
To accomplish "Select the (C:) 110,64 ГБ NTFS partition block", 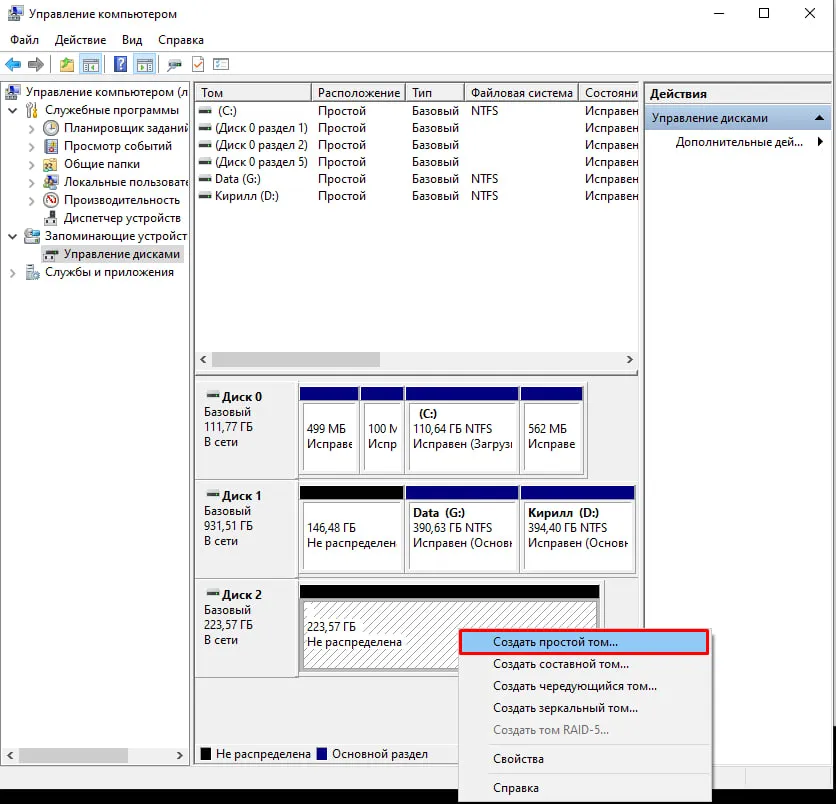I will click(x=462, y=430).
